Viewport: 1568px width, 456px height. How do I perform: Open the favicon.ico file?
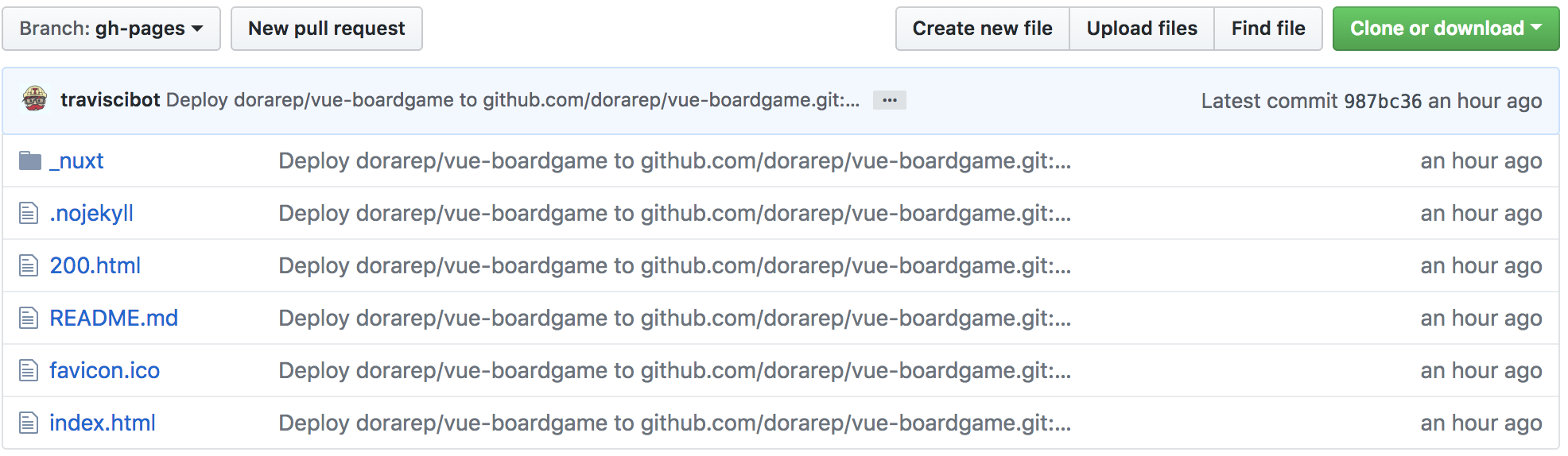[104, 370]
